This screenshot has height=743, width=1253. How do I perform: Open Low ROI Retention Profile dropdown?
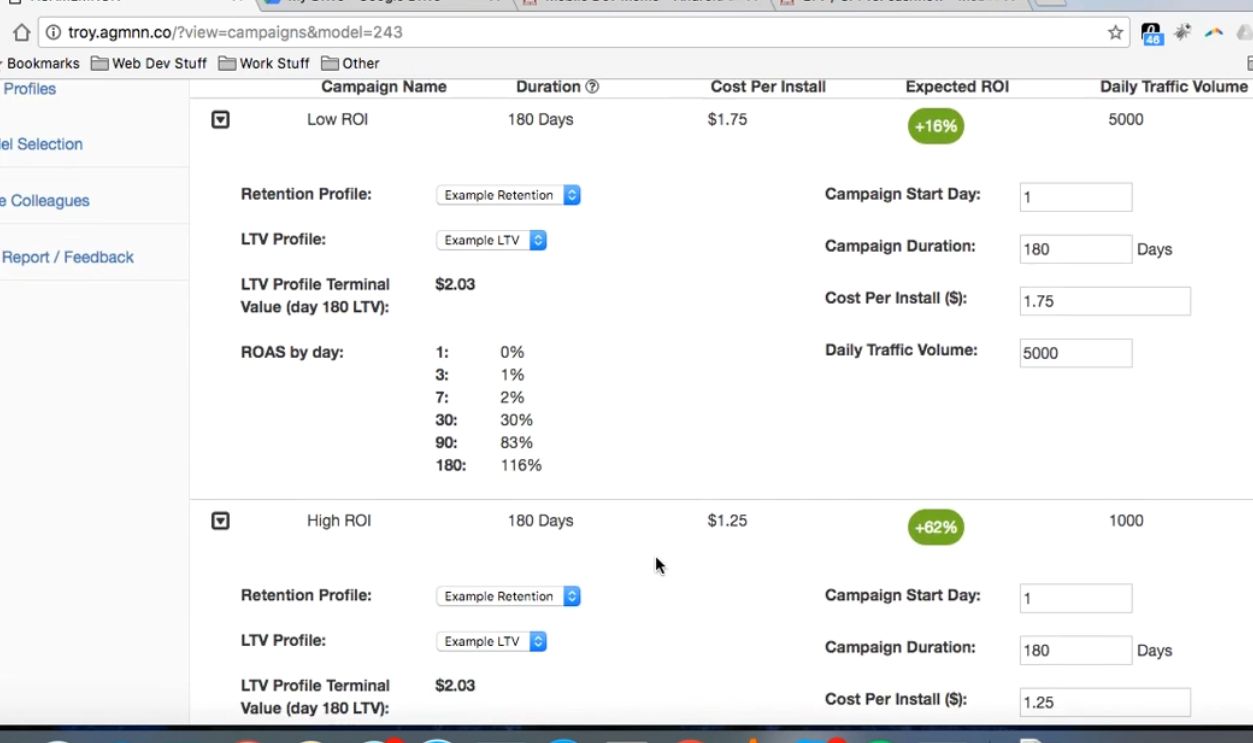click(x=508, y=195)
